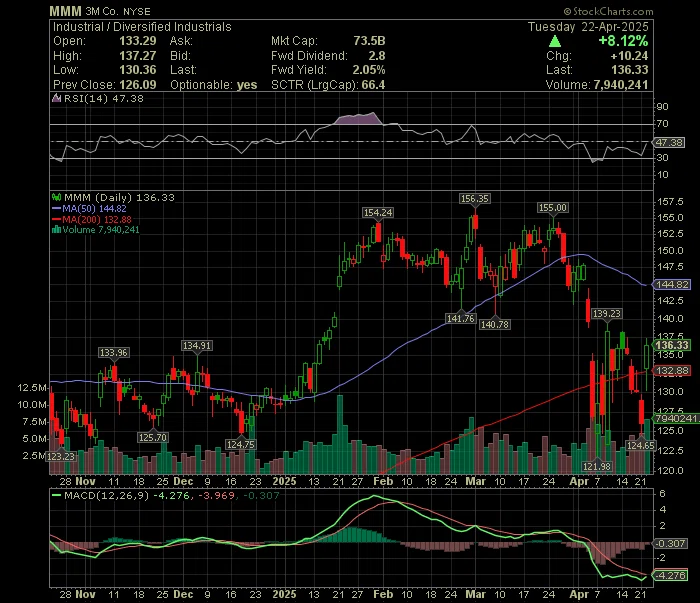700x603 pixels.
Task: Click the MMM Daily candlestick legend icon
Action: pyautogui.click(x=56, y=197)
